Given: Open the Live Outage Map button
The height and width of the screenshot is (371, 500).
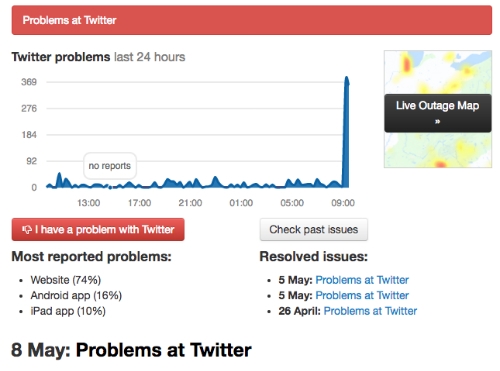Looking at the screenshot, I should click(437, 113).
